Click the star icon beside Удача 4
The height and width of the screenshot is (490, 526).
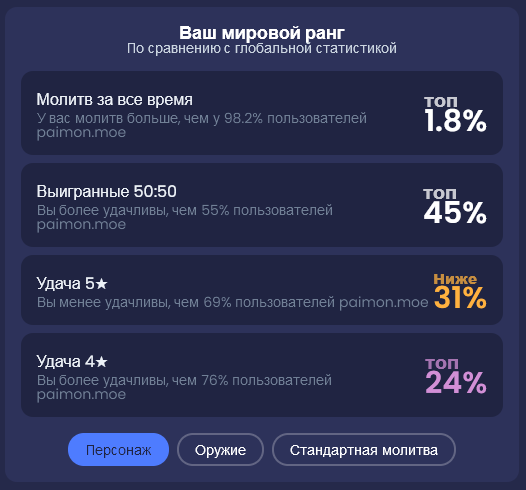pos(101,362)
